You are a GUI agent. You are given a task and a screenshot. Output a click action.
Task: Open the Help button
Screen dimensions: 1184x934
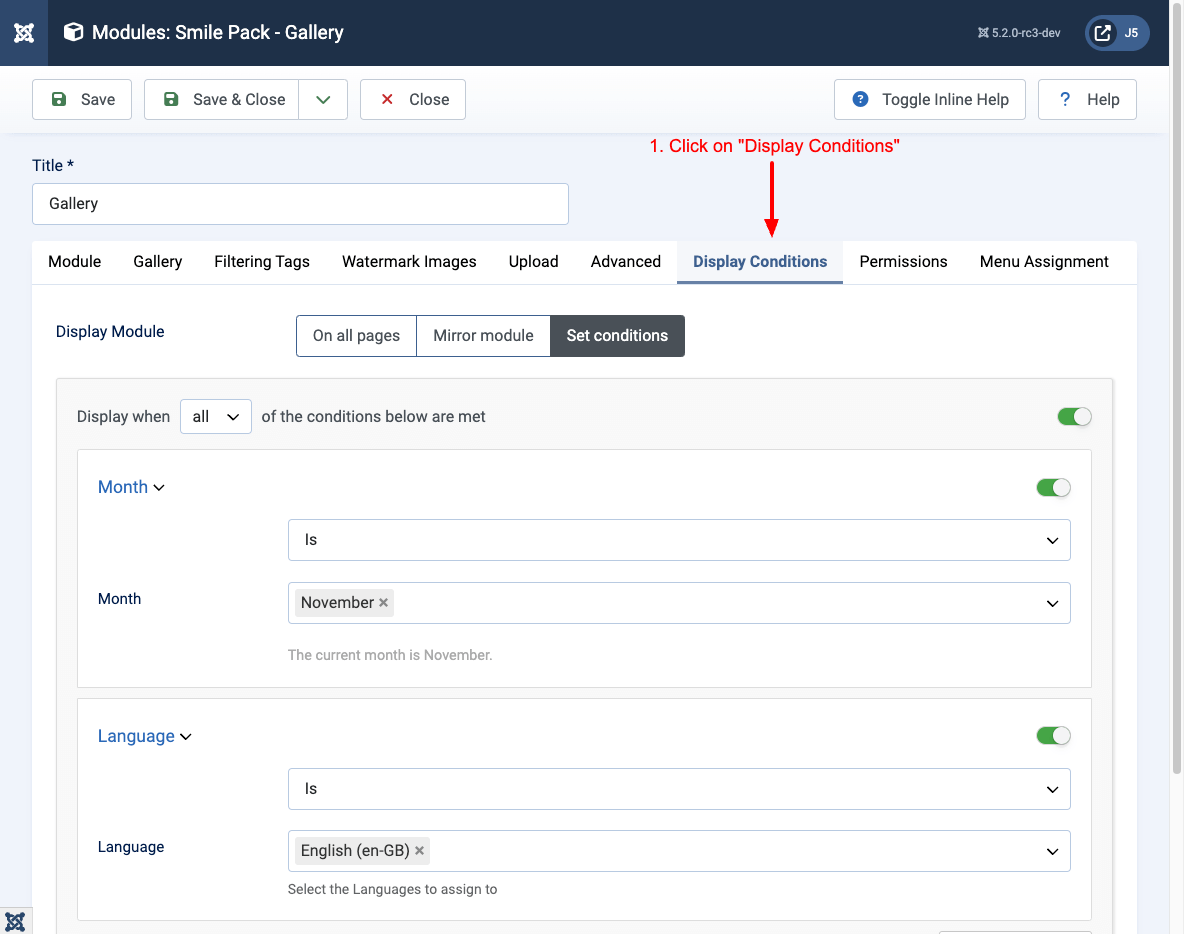click(1087, 100)
